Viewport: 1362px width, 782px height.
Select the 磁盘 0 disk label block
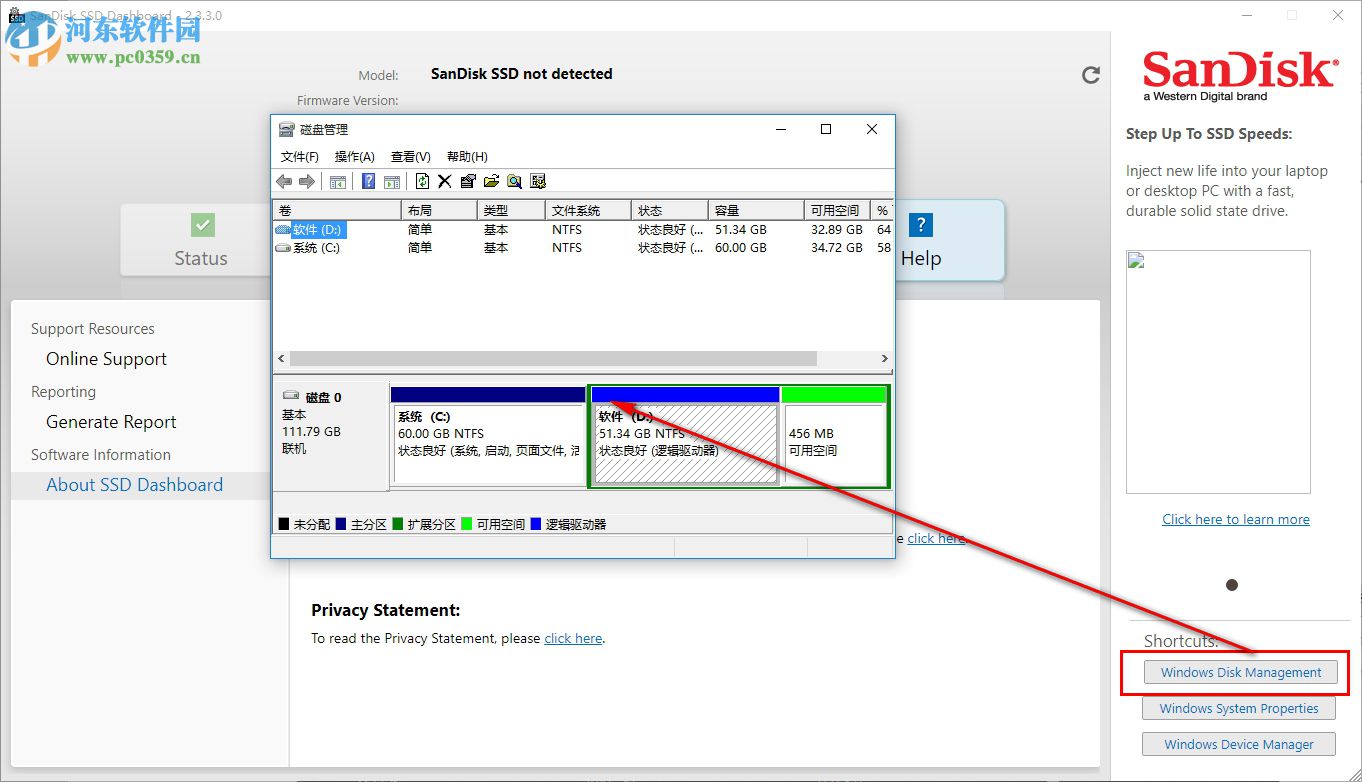tap(330, 436)
